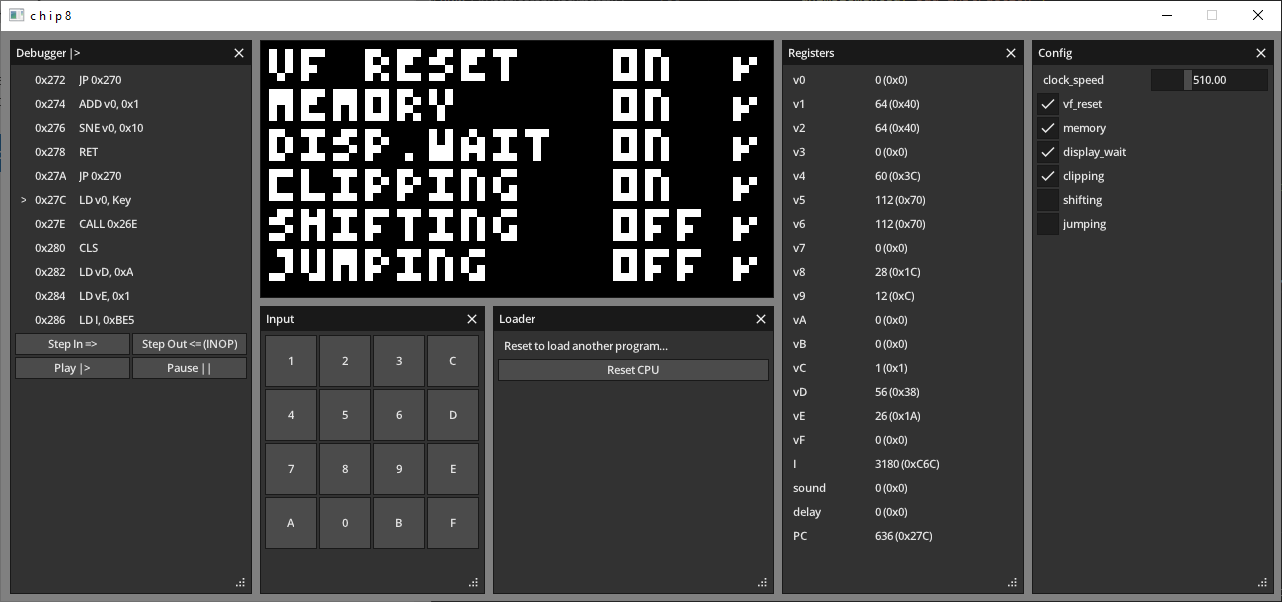Click the Registers panel resize grip
Screen dimensions: 1282x602
point(1013,583)
